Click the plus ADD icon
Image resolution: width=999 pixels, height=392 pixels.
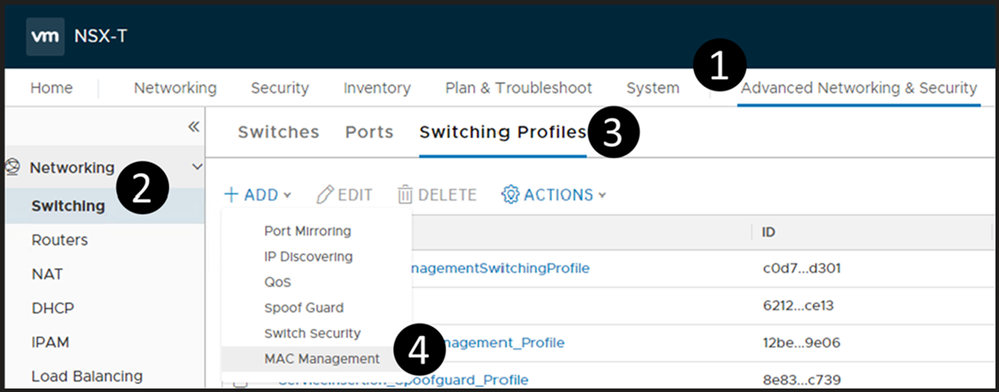231,194
